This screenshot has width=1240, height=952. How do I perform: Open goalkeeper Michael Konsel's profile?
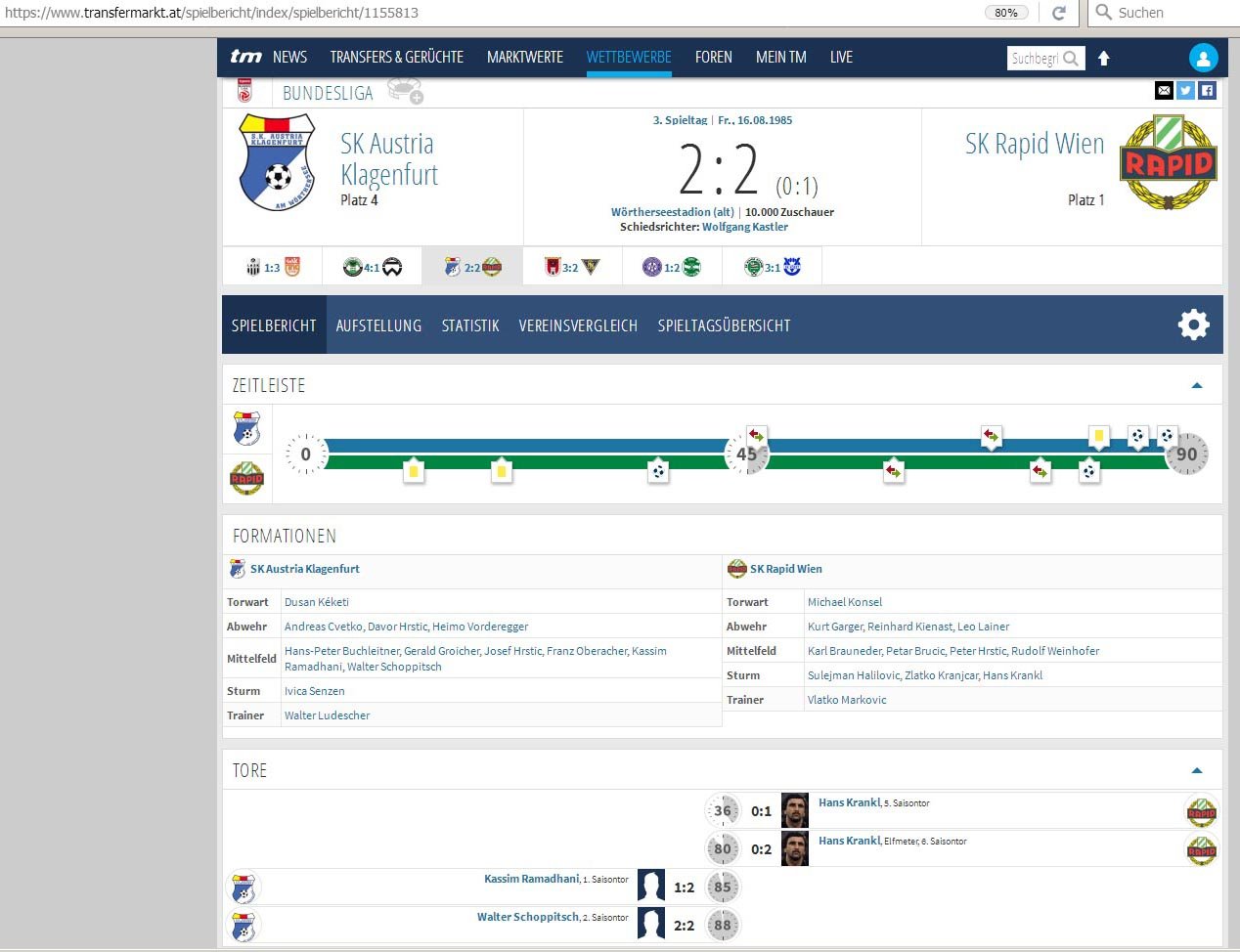[x=845, y=602]
